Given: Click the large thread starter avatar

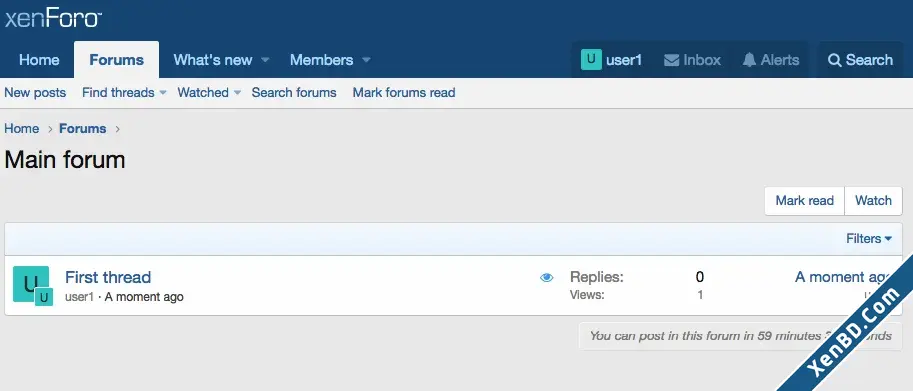Looking at the screenshot, I should (31, 284).
